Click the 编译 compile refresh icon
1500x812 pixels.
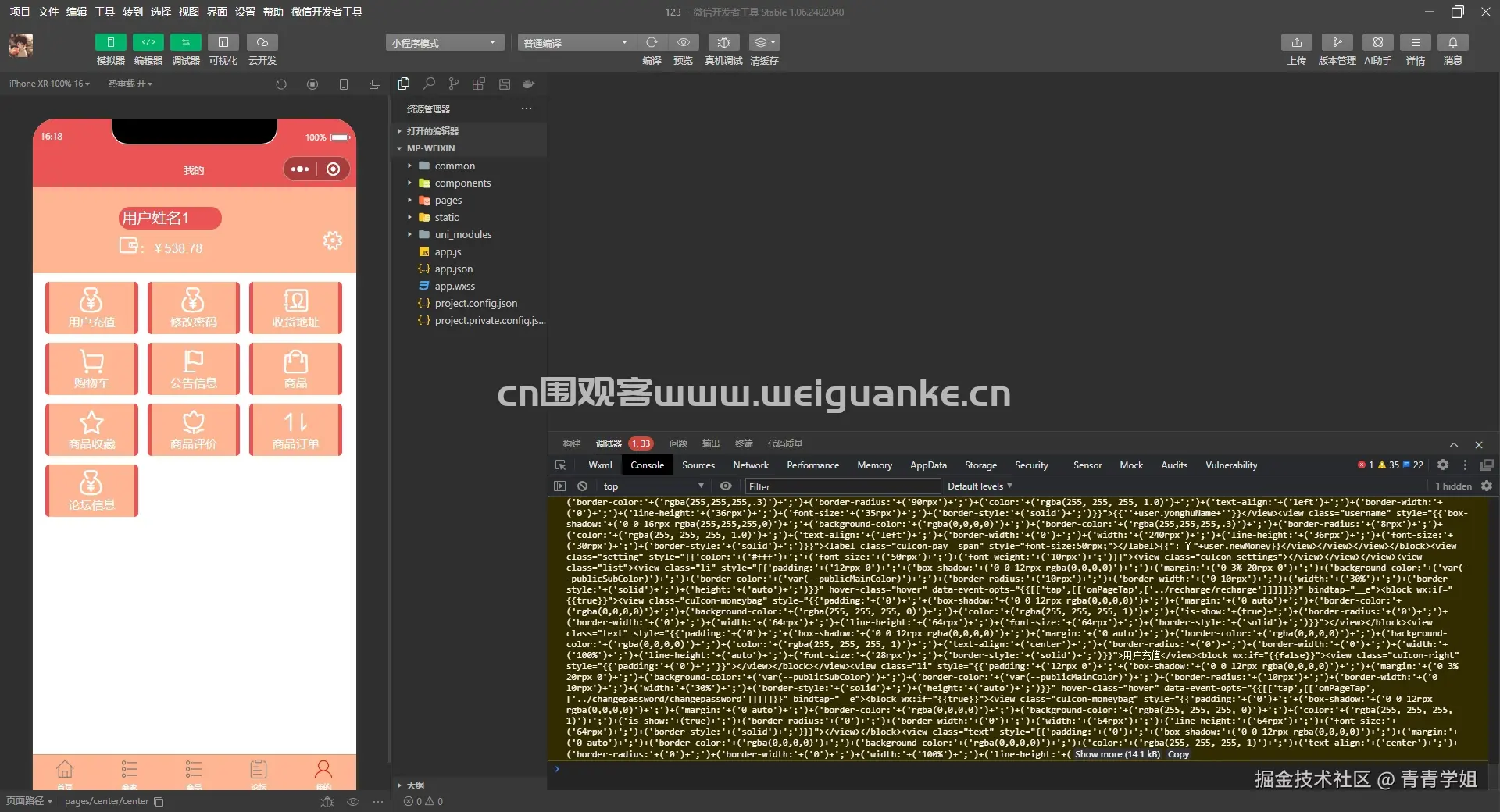click(x=652, y=42)
